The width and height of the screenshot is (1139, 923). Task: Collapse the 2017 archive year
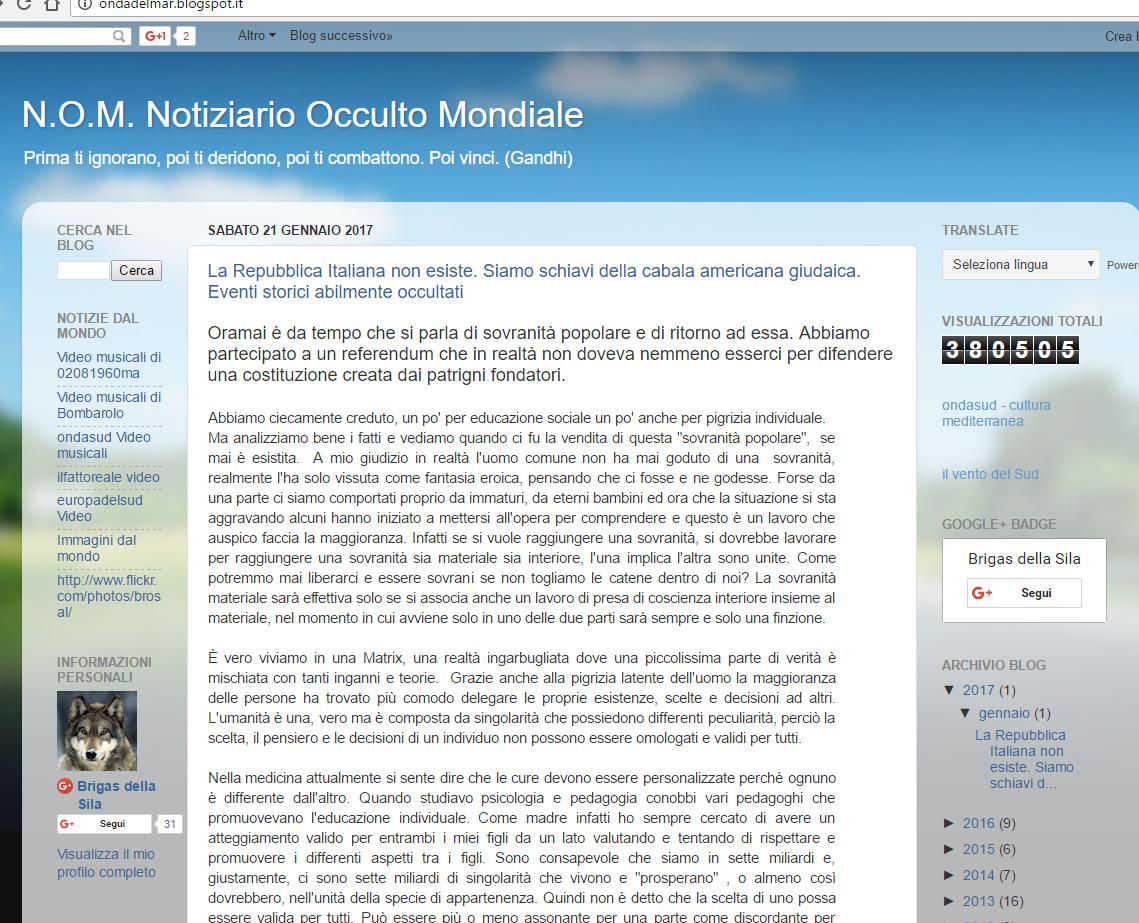coord(950,690)
